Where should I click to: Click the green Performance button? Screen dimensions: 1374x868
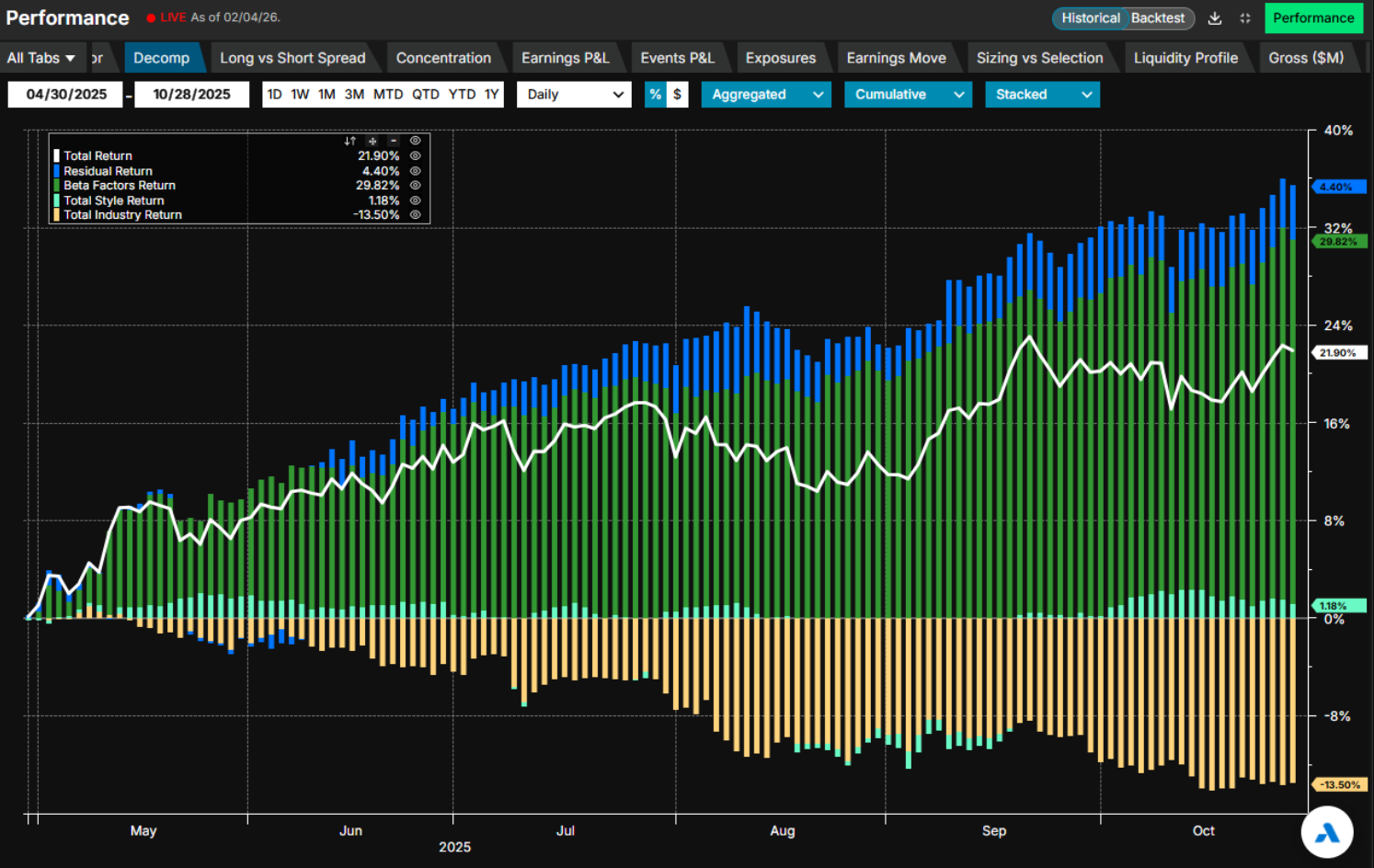pos(1313,18)
